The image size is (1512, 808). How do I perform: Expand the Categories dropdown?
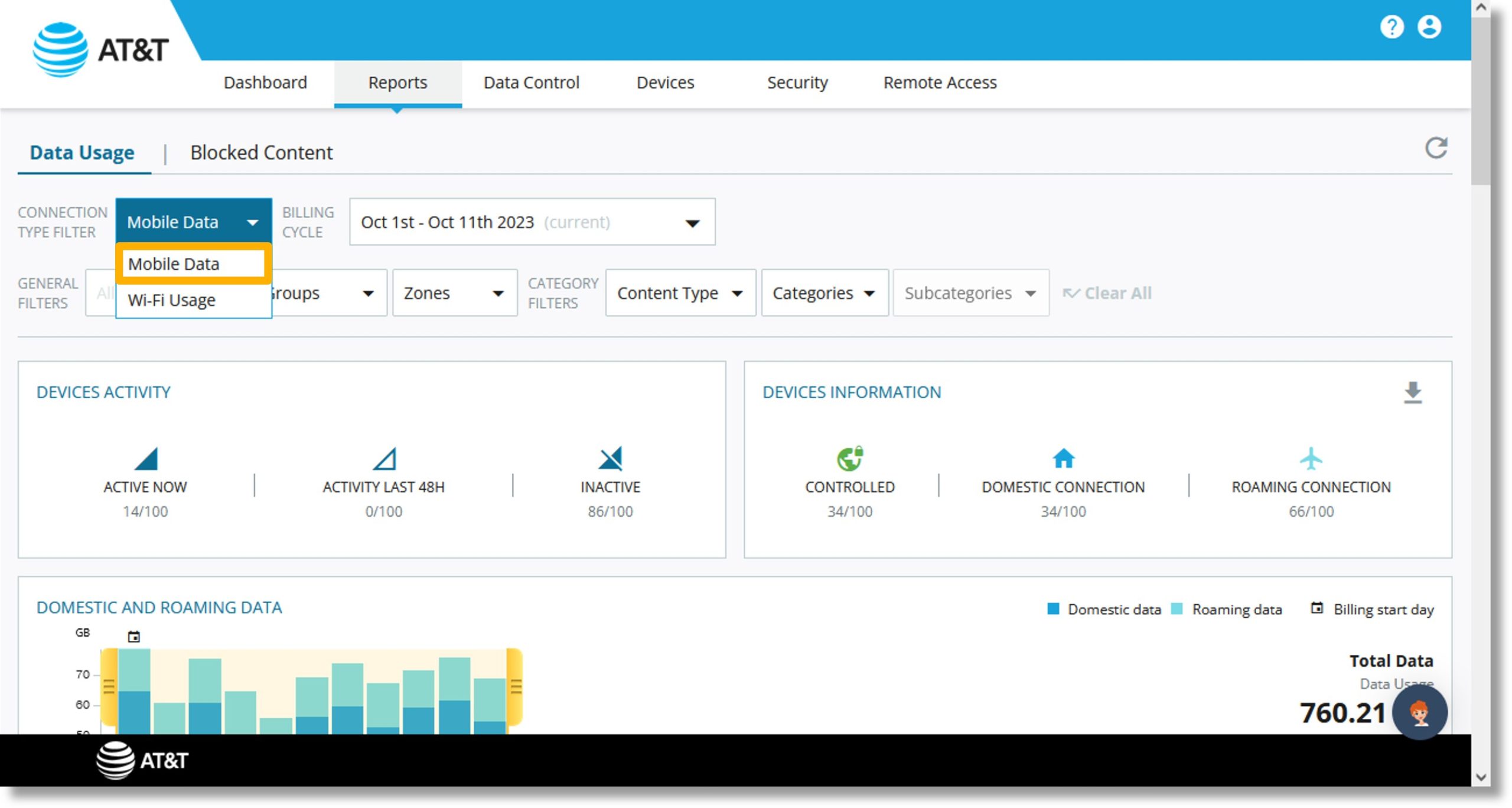pyautogui.click(x=825, y=294)
